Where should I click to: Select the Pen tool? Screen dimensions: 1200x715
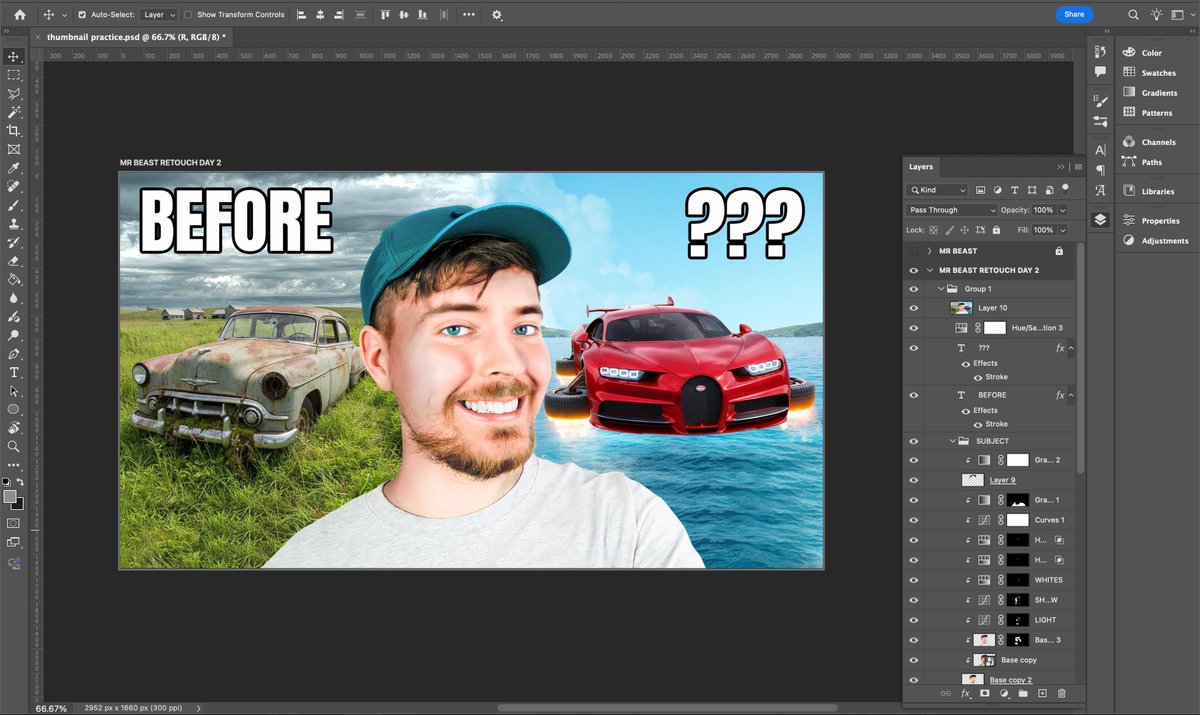coord(14,354)
